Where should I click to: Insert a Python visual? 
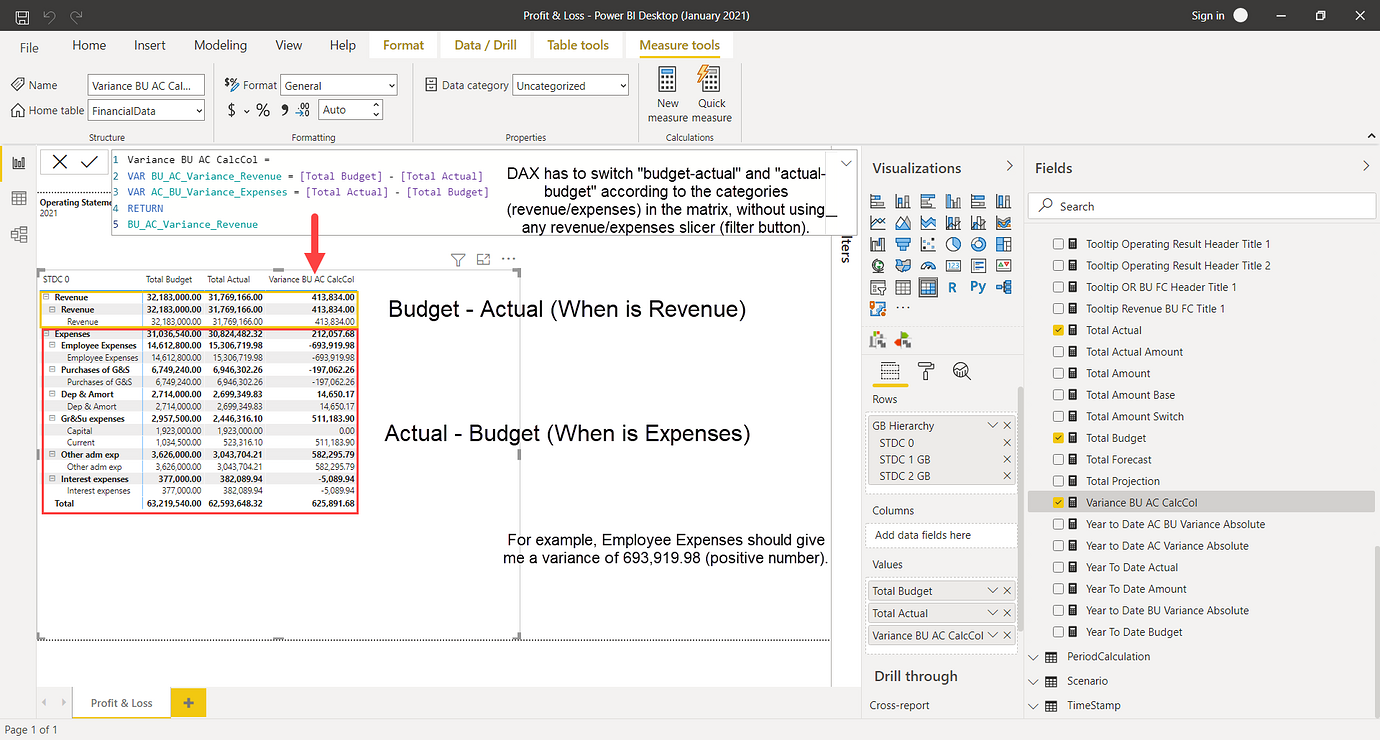(978, 287)
